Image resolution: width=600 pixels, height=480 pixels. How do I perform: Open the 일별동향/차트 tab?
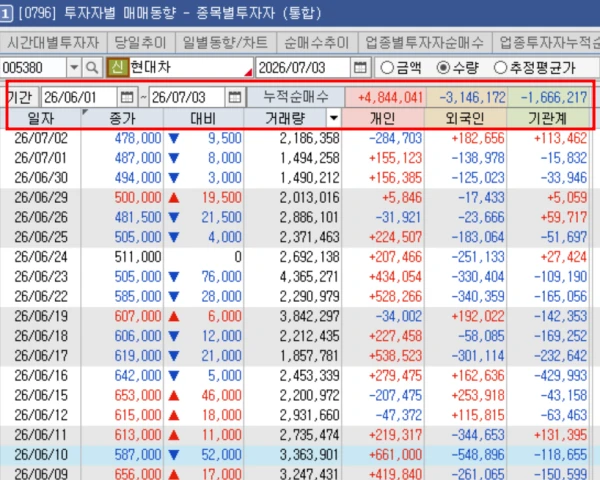click(225, 42)
